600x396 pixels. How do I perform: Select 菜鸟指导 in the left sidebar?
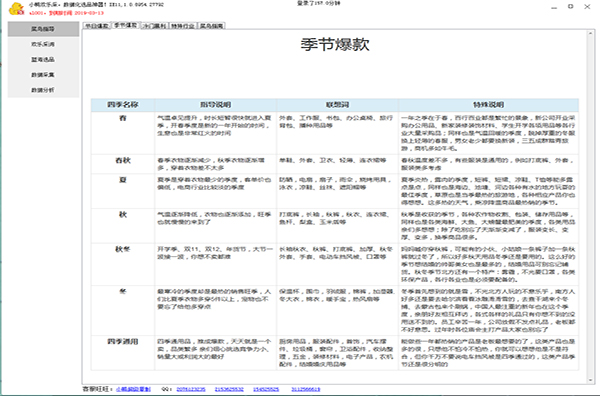pos(43,29)
